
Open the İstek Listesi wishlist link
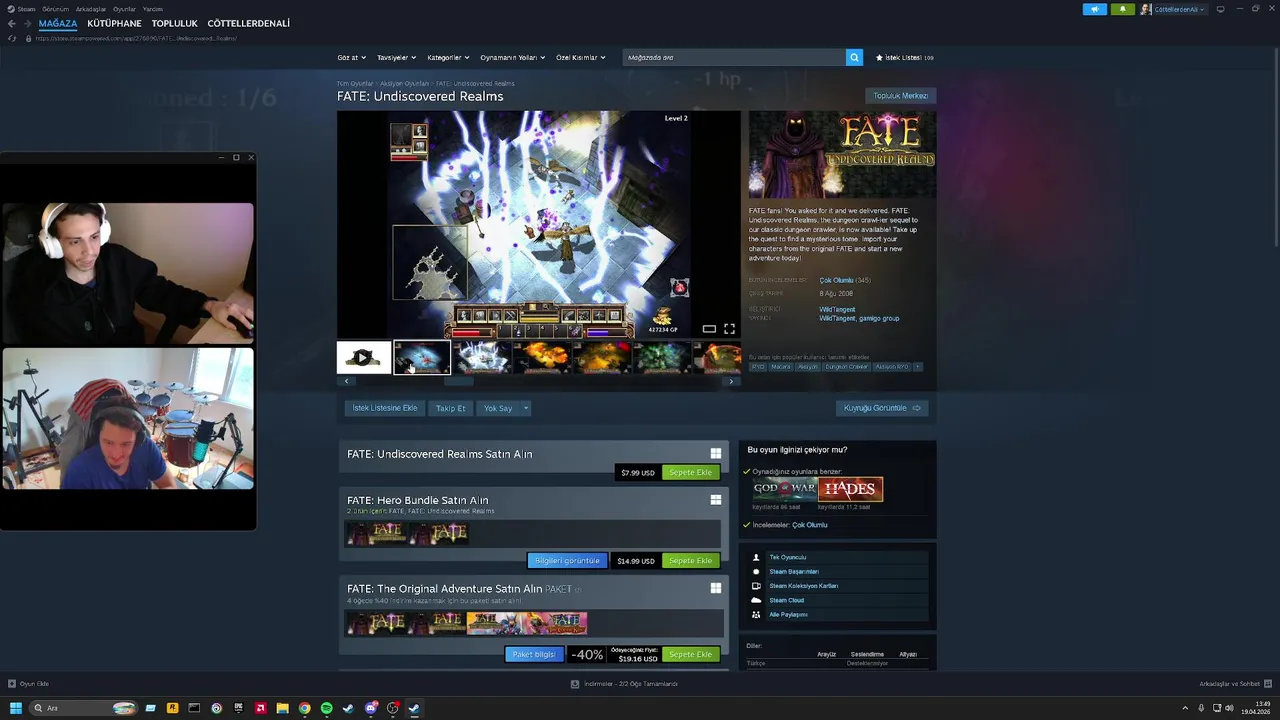904,58
